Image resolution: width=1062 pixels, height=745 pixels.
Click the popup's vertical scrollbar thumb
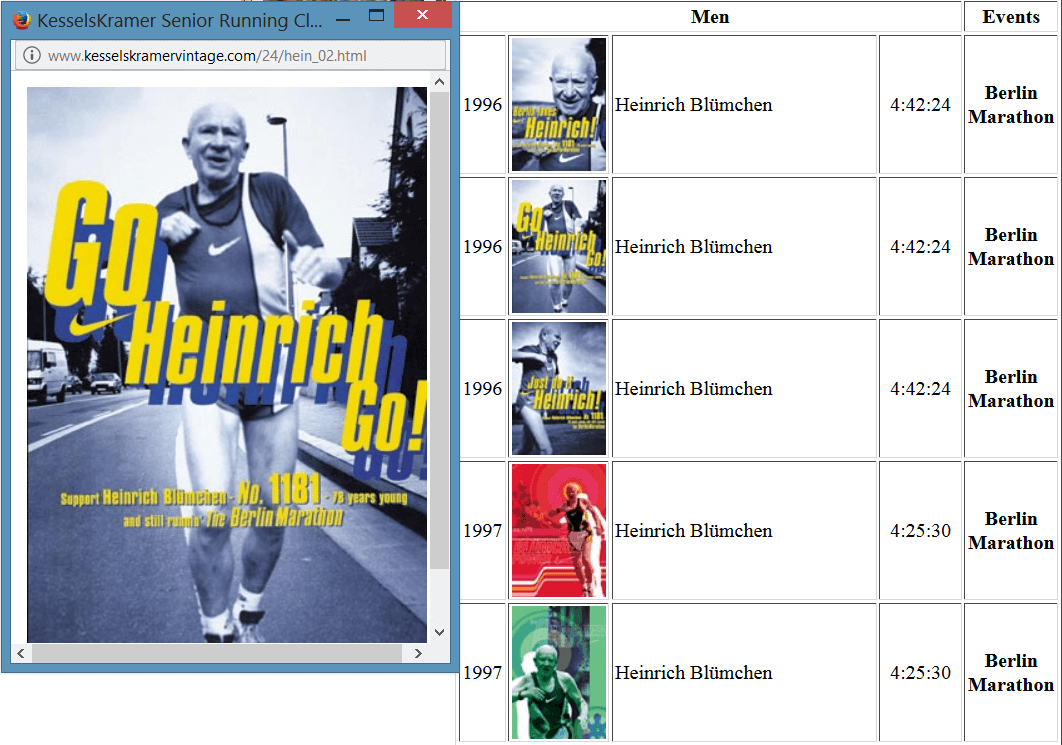pyautogui.click(x=439, y=331)
